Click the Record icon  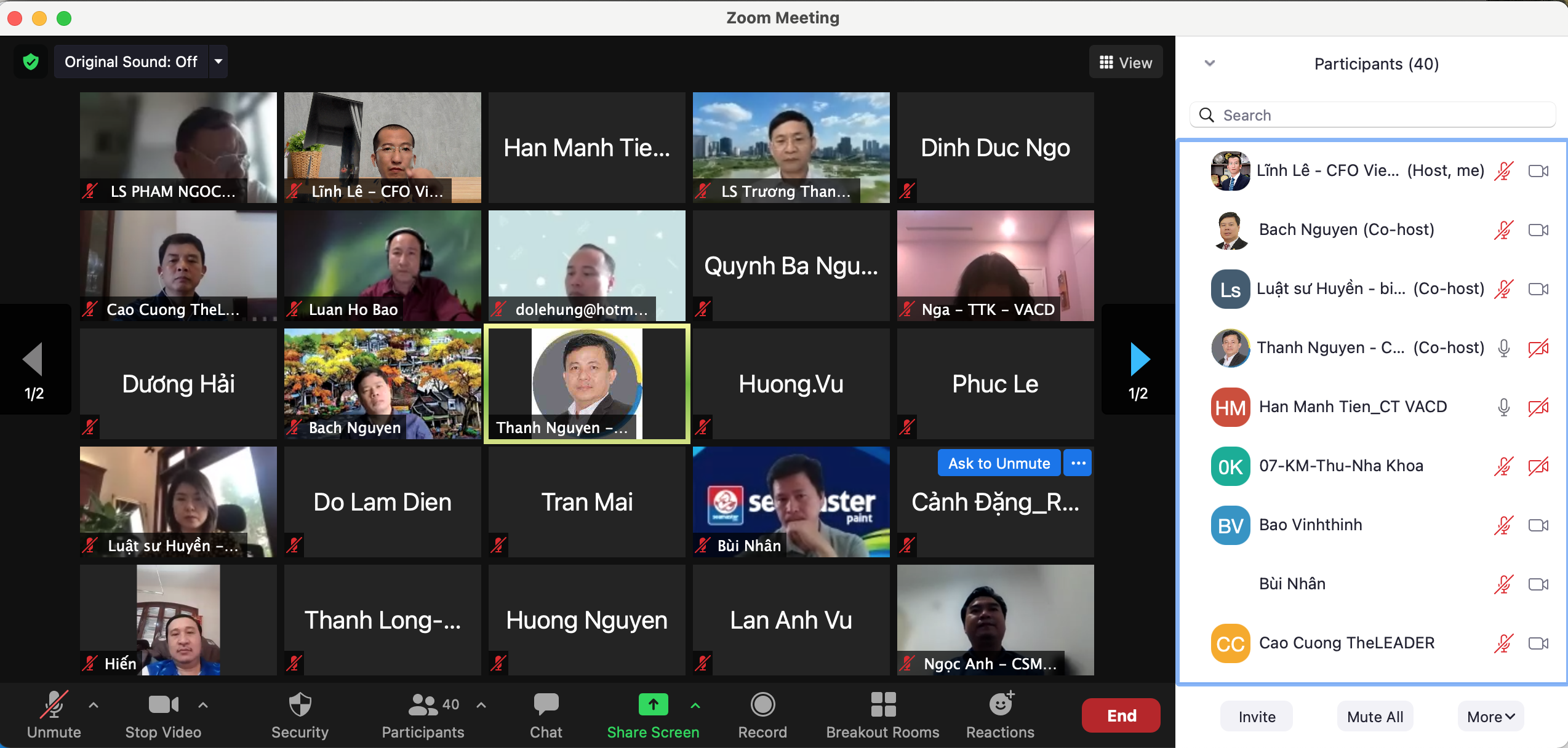(762, 705)
